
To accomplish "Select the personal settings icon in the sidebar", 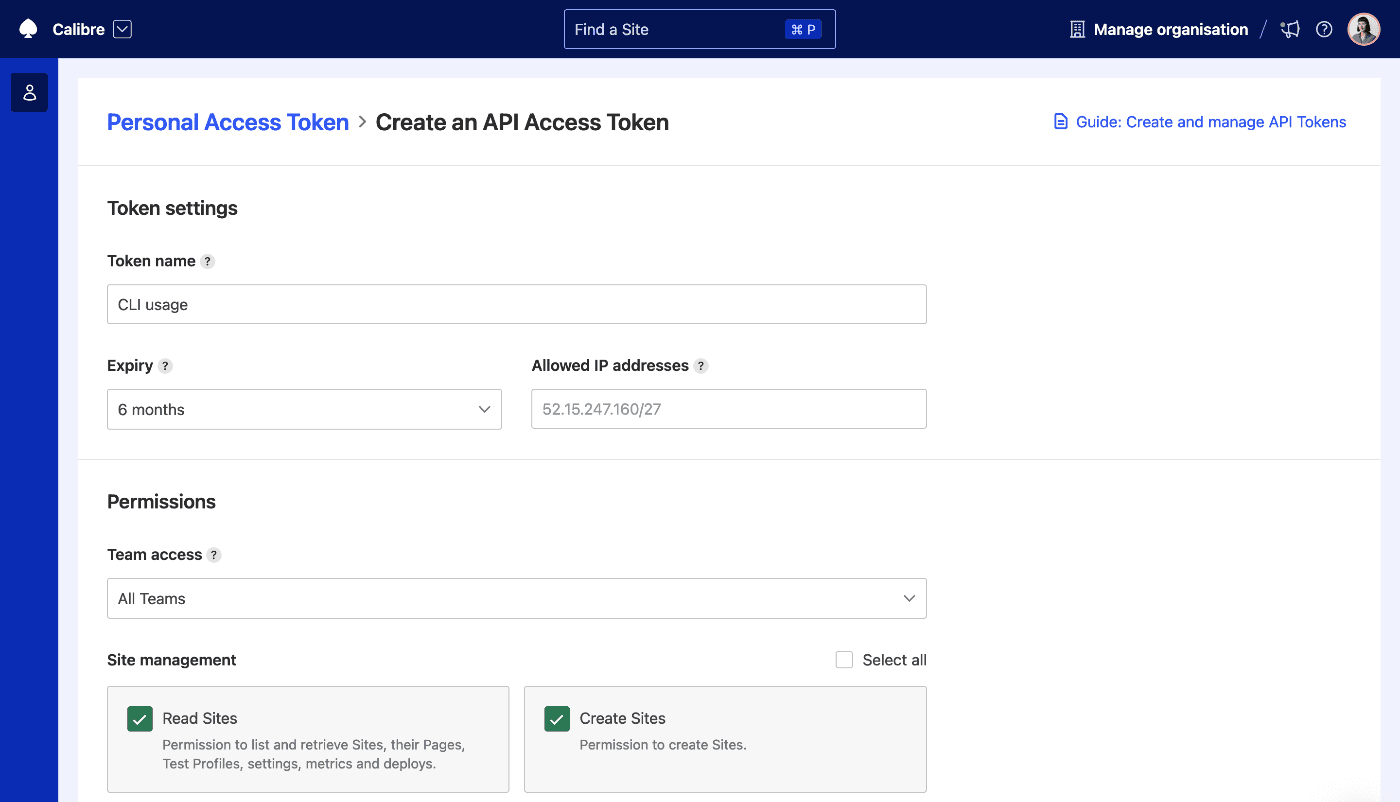I will click(x=29, y=92).
